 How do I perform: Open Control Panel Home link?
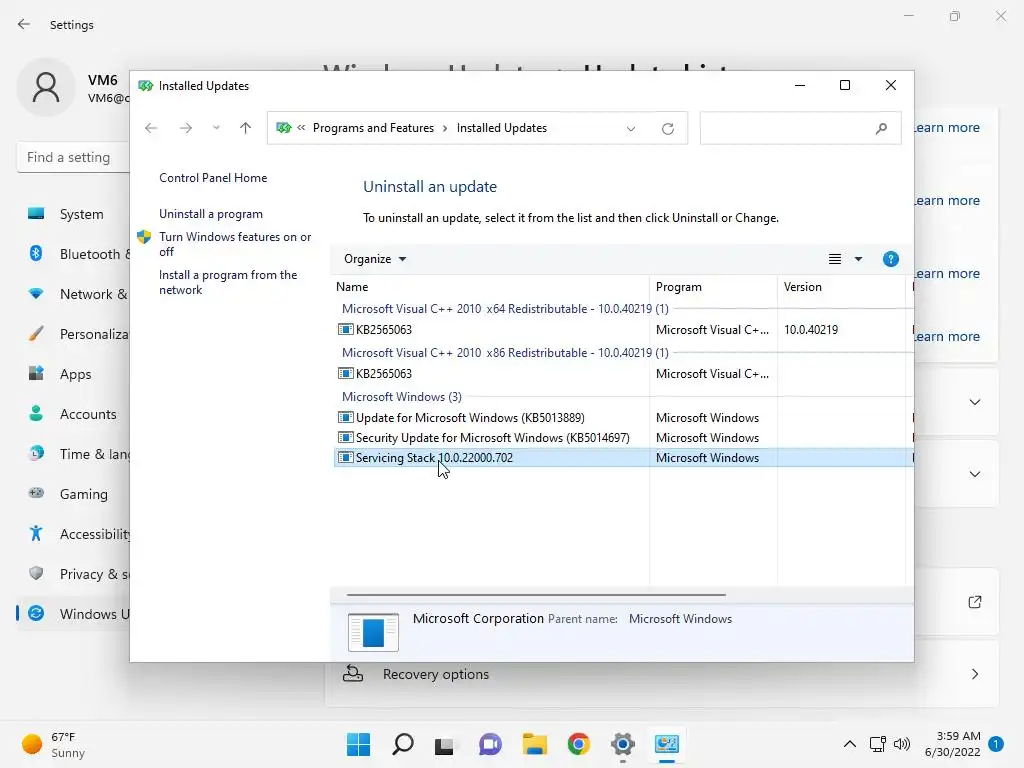coord(213,178)
